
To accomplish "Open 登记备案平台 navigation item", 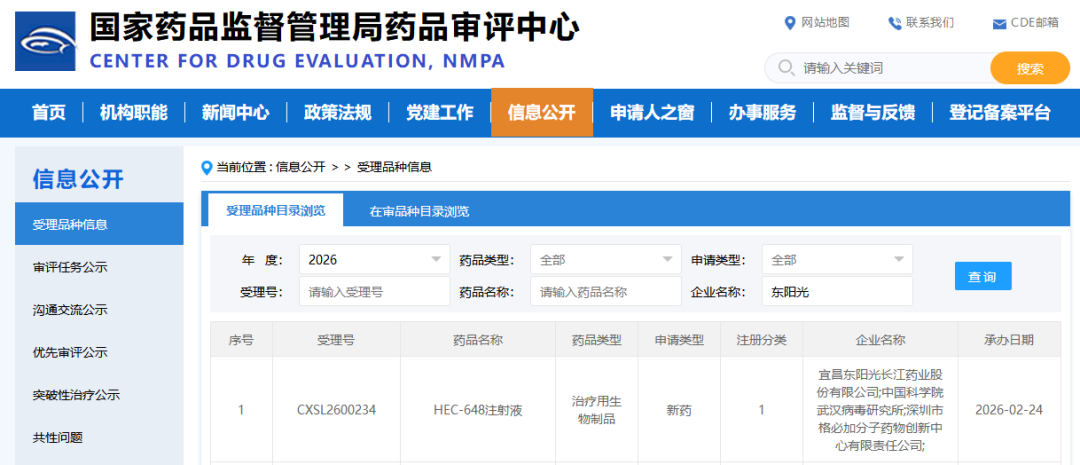I will [1000, 112].
